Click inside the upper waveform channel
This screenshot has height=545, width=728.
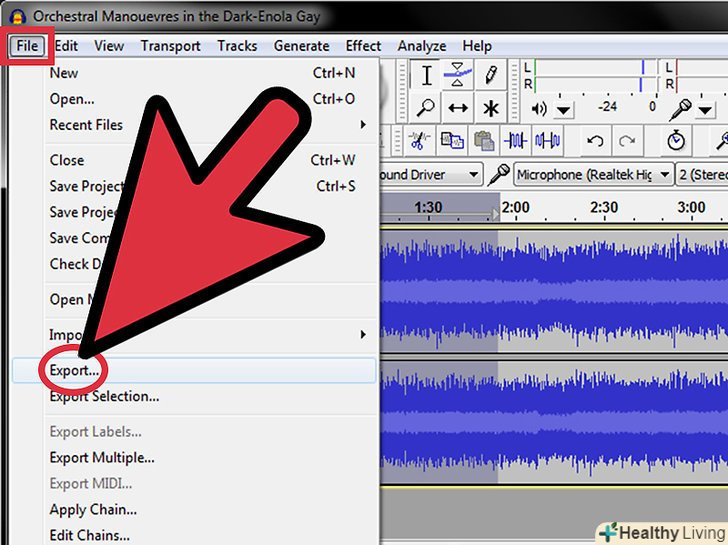554,292
